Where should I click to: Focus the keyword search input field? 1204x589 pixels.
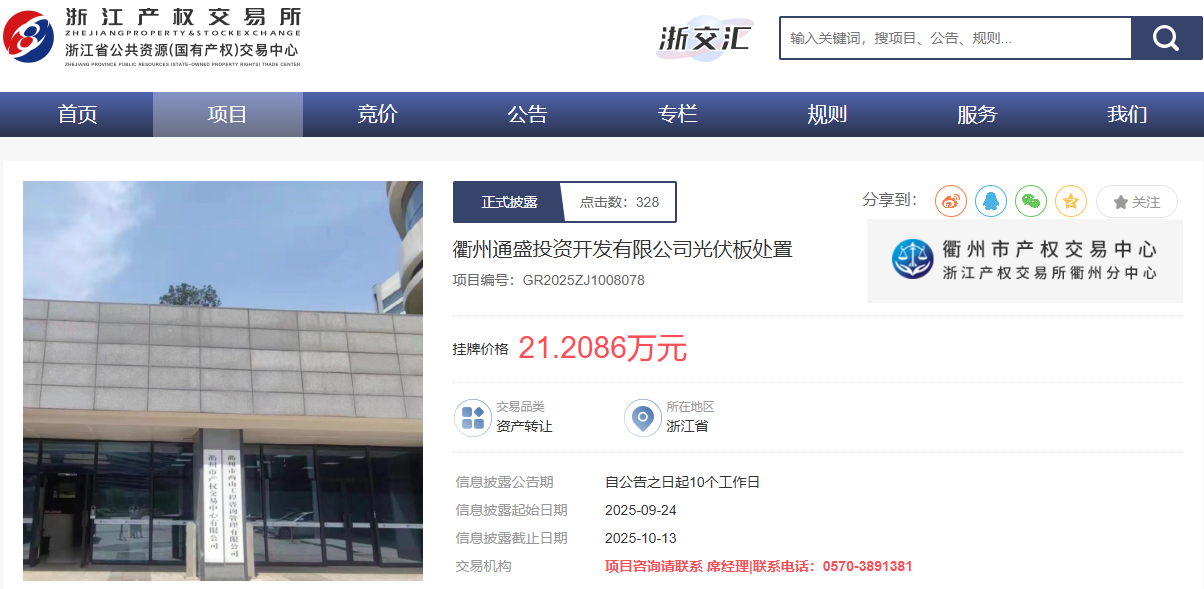pyautogui.click(x=954, y=38)
